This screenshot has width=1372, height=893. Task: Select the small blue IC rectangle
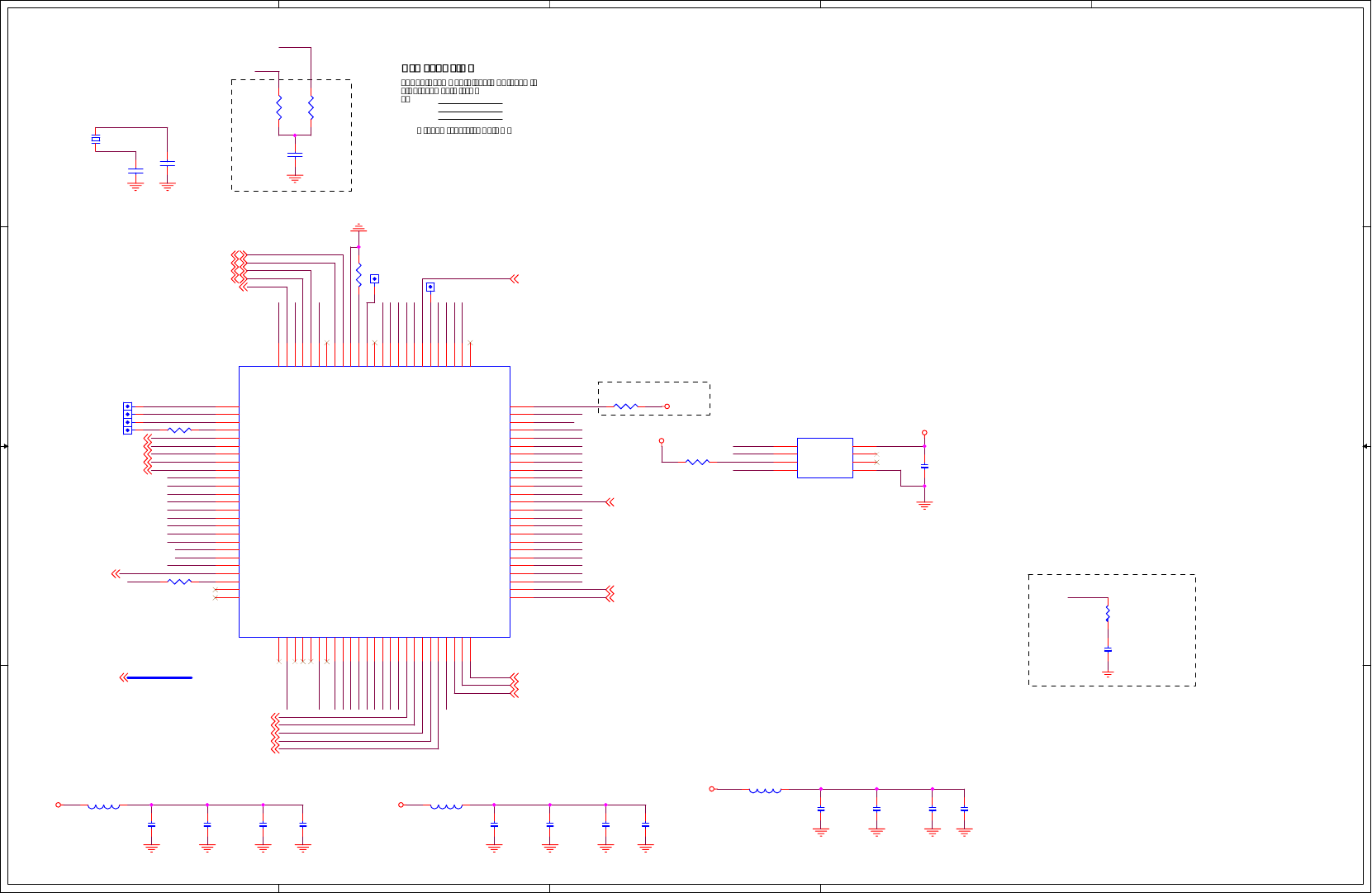coord(825,458)
